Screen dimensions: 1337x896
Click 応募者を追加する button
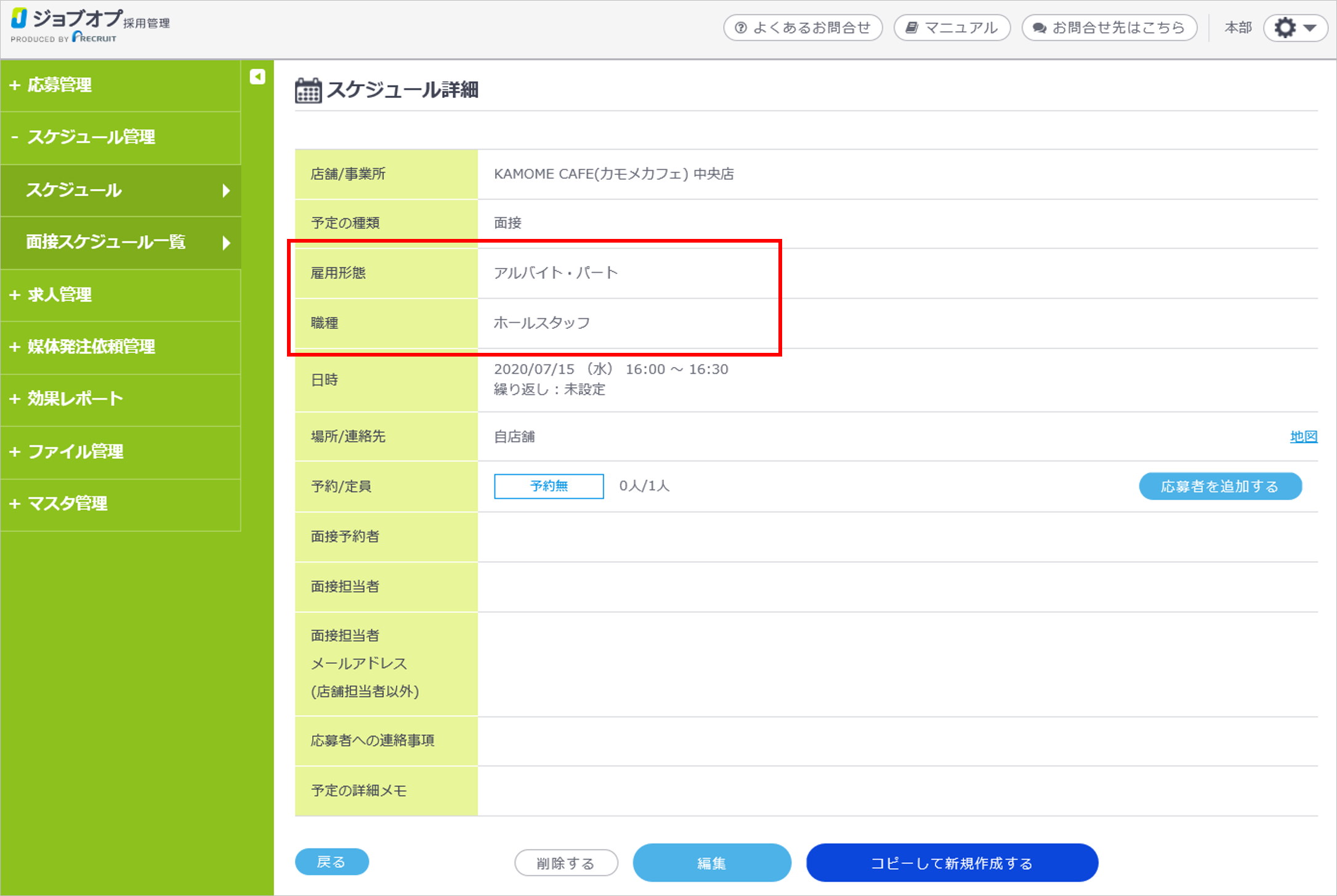(x=1219, y=486)
